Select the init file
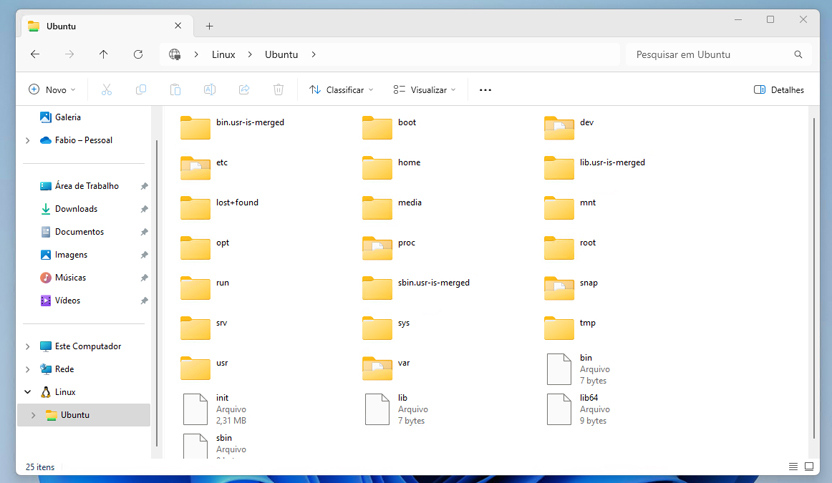Image resolution: width=832 pixels, height=483 pixels. click(214, 409)
